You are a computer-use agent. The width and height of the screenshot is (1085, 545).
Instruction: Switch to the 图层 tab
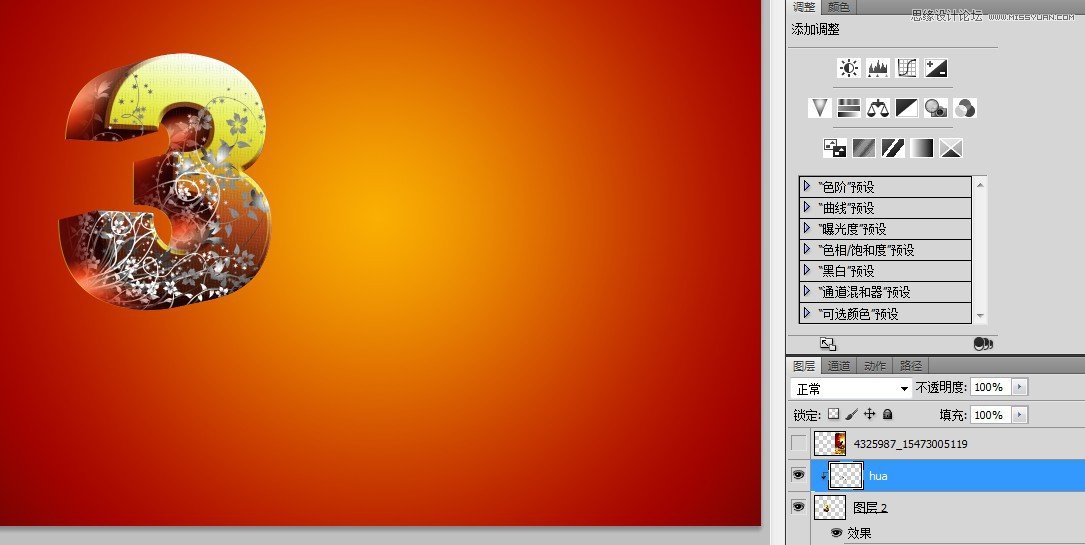(804, 366)
